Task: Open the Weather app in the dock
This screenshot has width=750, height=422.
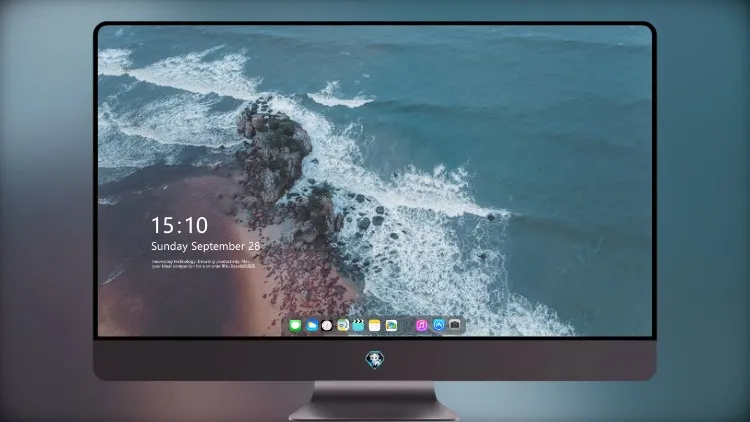Action: pyautogui.click(x=312, y=326)
